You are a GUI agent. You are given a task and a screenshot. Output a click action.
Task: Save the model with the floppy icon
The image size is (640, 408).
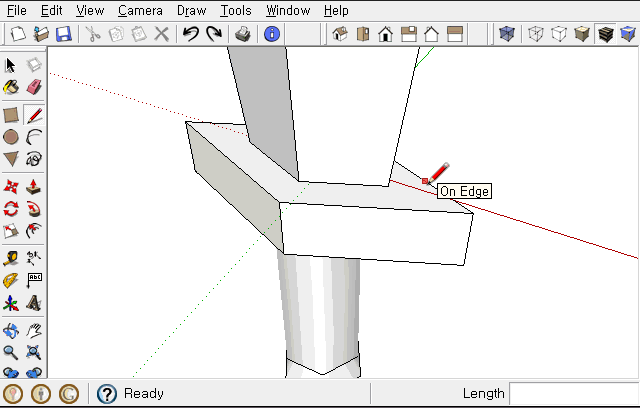click(x=64, y=34)
